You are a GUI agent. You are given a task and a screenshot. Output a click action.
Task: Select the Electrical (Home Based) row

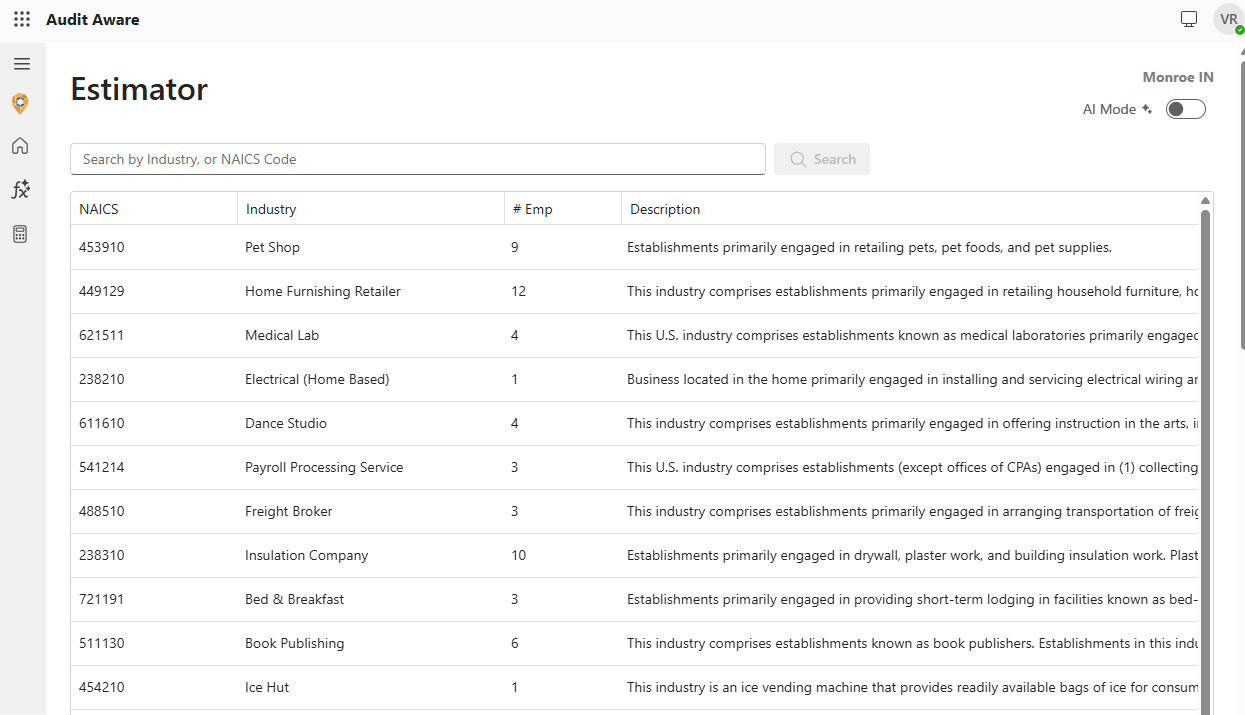[635, 379]
